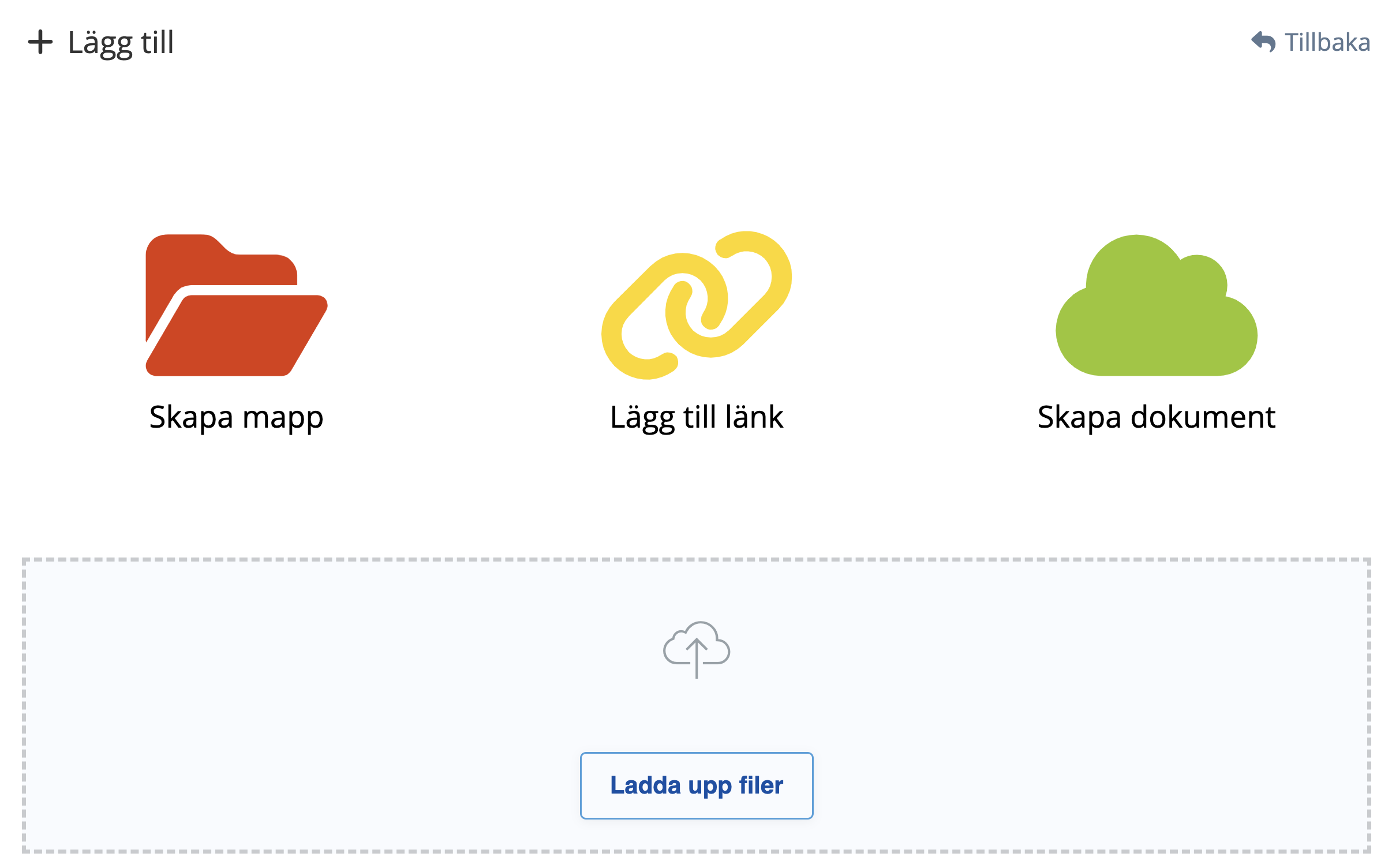Image resolution: width=1392 pixels, height=868 pixels.
Task: Select the Skapa mapp label
Action: pos(236,417)
